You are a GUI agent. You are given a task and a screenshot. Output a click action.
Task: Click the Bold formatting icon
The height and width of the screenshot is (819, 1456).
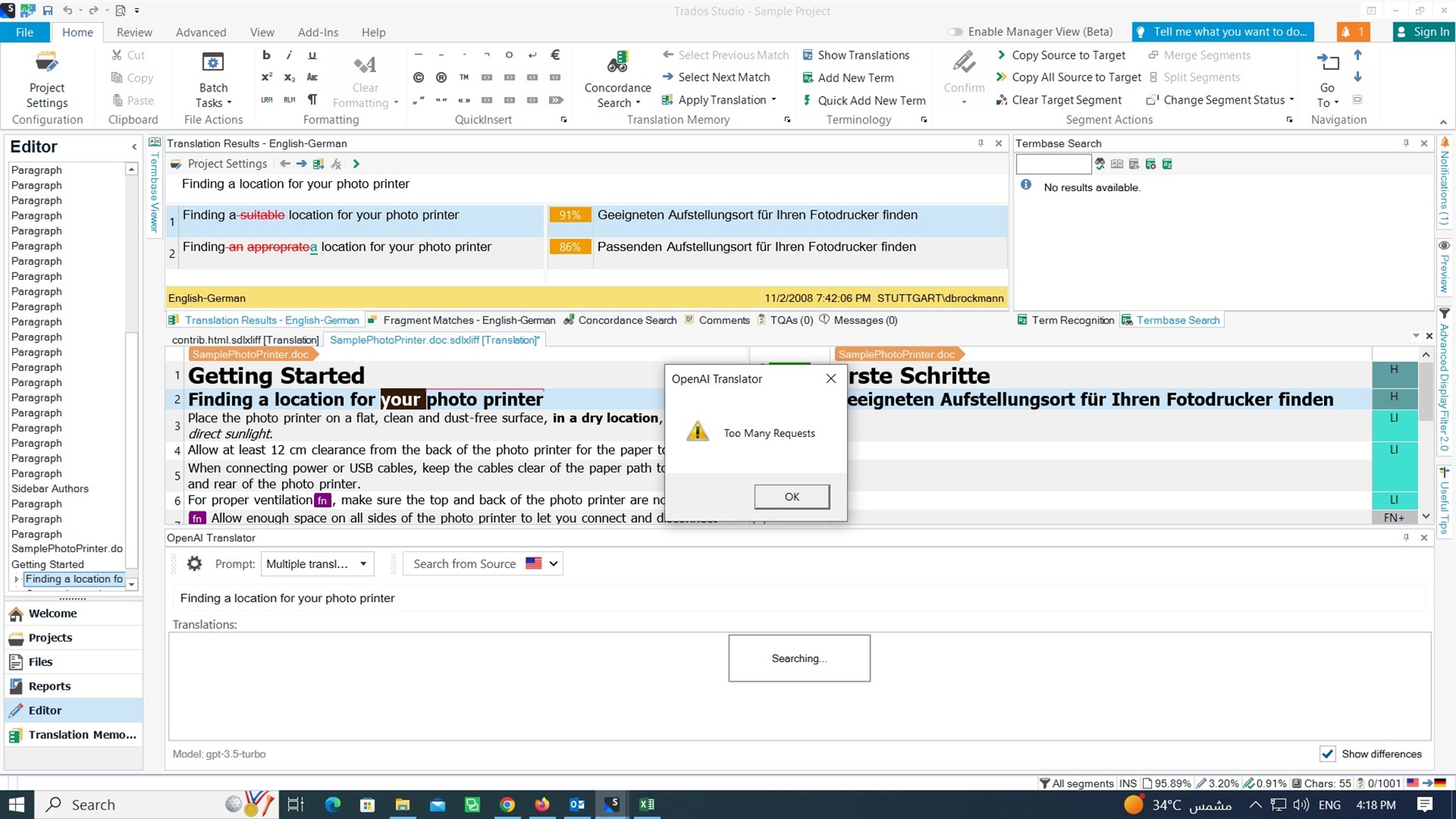pos(266,55)
